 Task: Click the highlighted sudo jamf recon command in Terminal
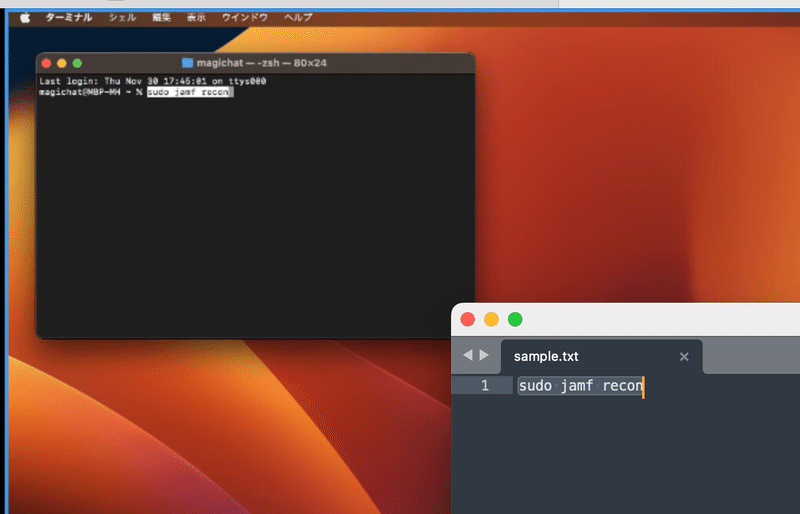click(x=188, y=92)
